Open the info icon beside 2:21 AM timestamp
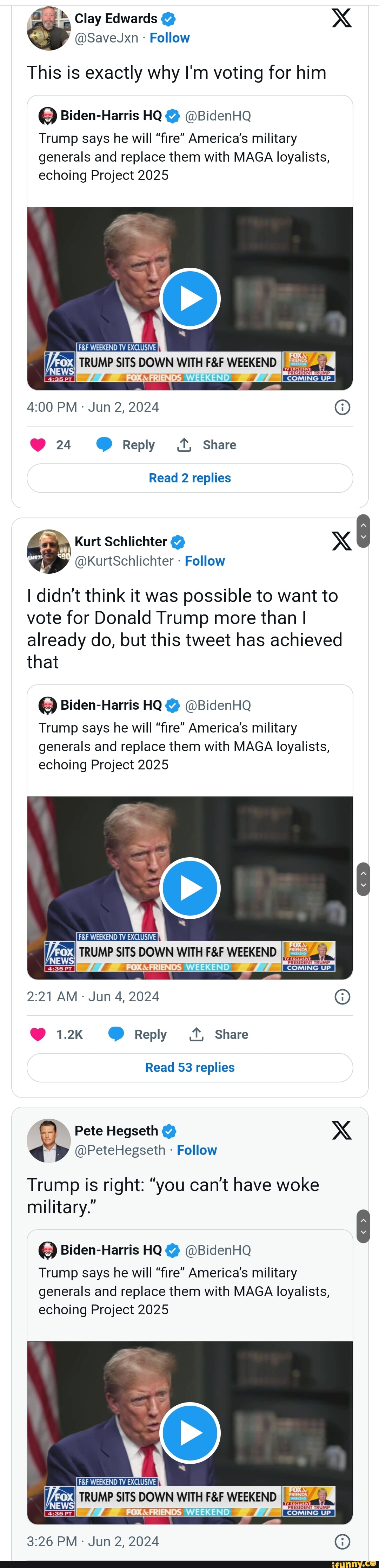Image resolution: width=379 pixels, height=1568 pixels. tap(343, 996)
